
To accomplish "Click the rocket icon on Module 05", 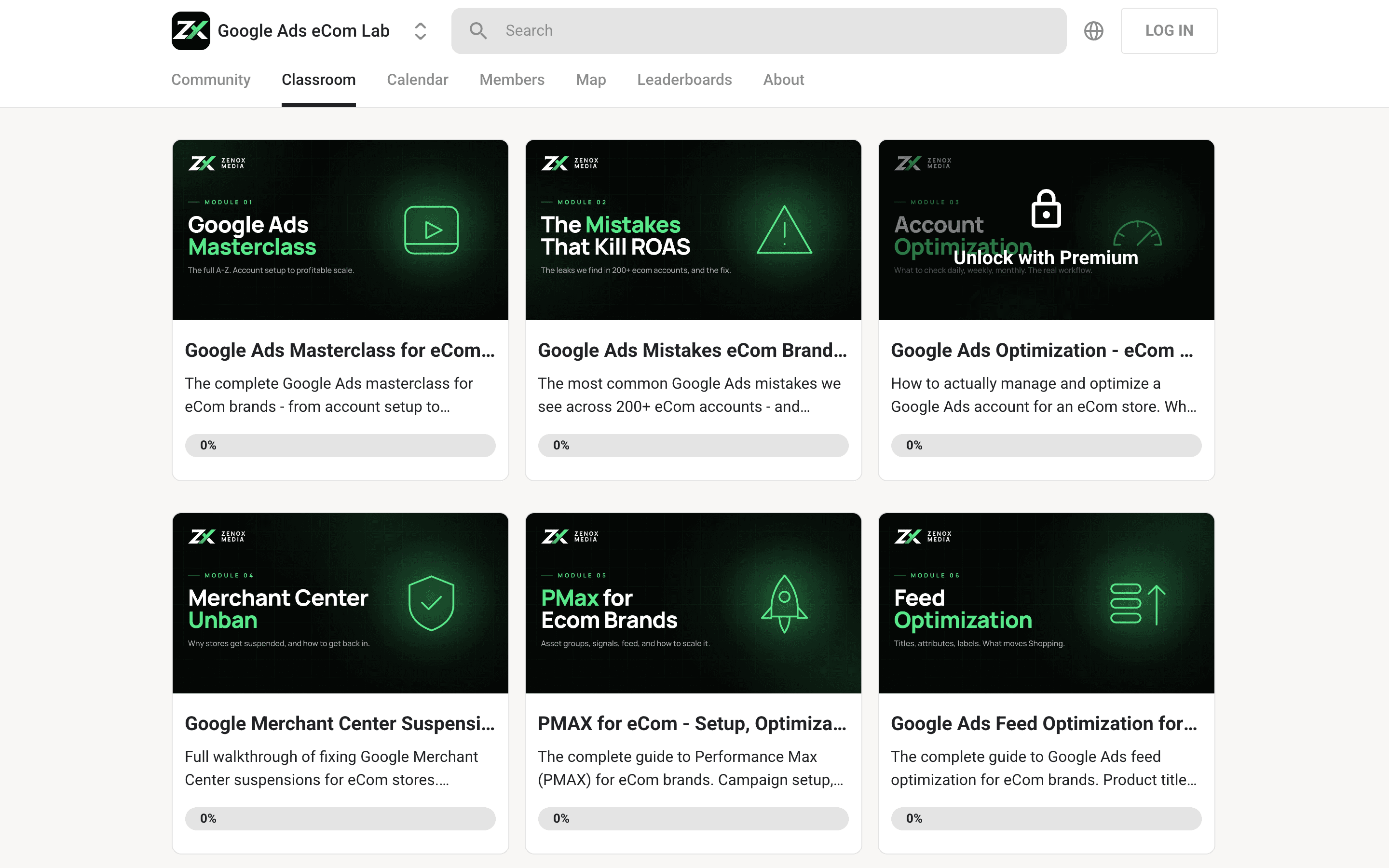I will pyautogui.click(x=784, y=604).
